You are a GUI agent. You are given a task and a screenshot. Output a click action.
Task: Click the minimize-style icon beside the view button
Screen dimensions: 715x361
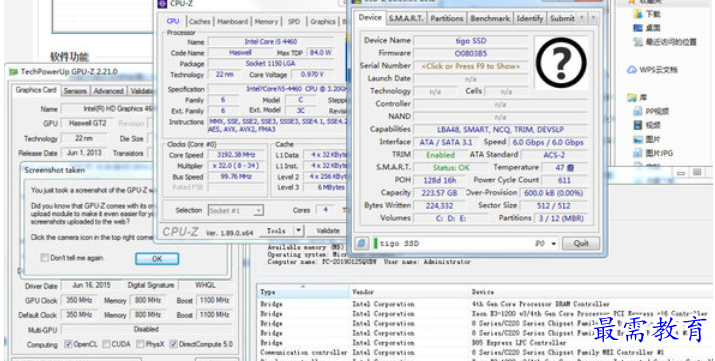tap(681, 173)
